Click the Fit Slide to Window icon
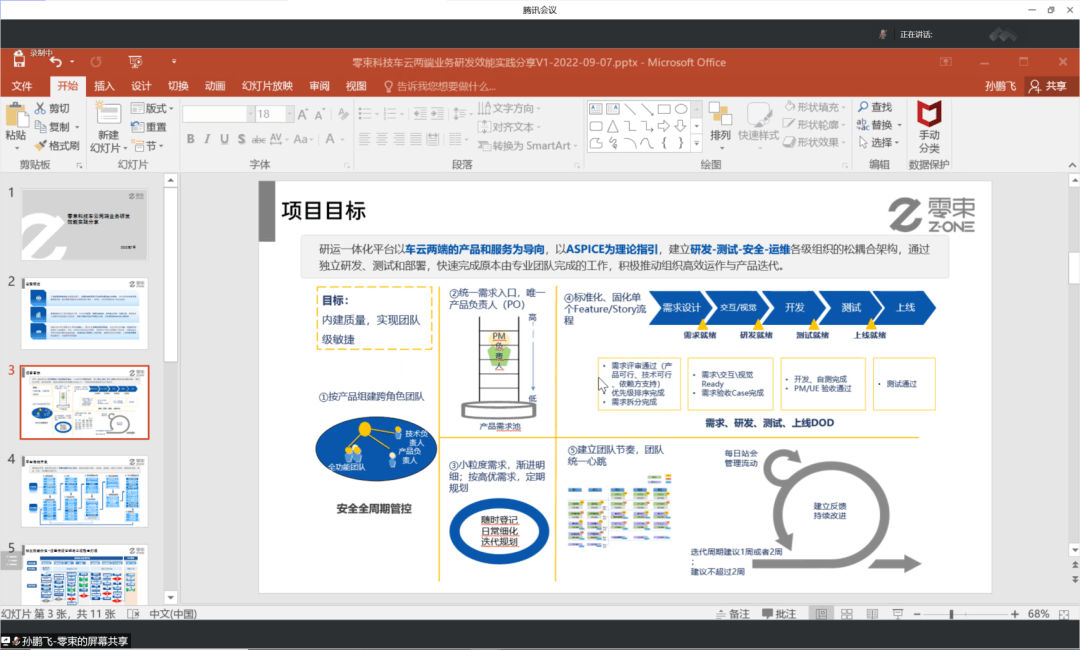This screenshot has height=650, width=1080. click(1064, 614)
